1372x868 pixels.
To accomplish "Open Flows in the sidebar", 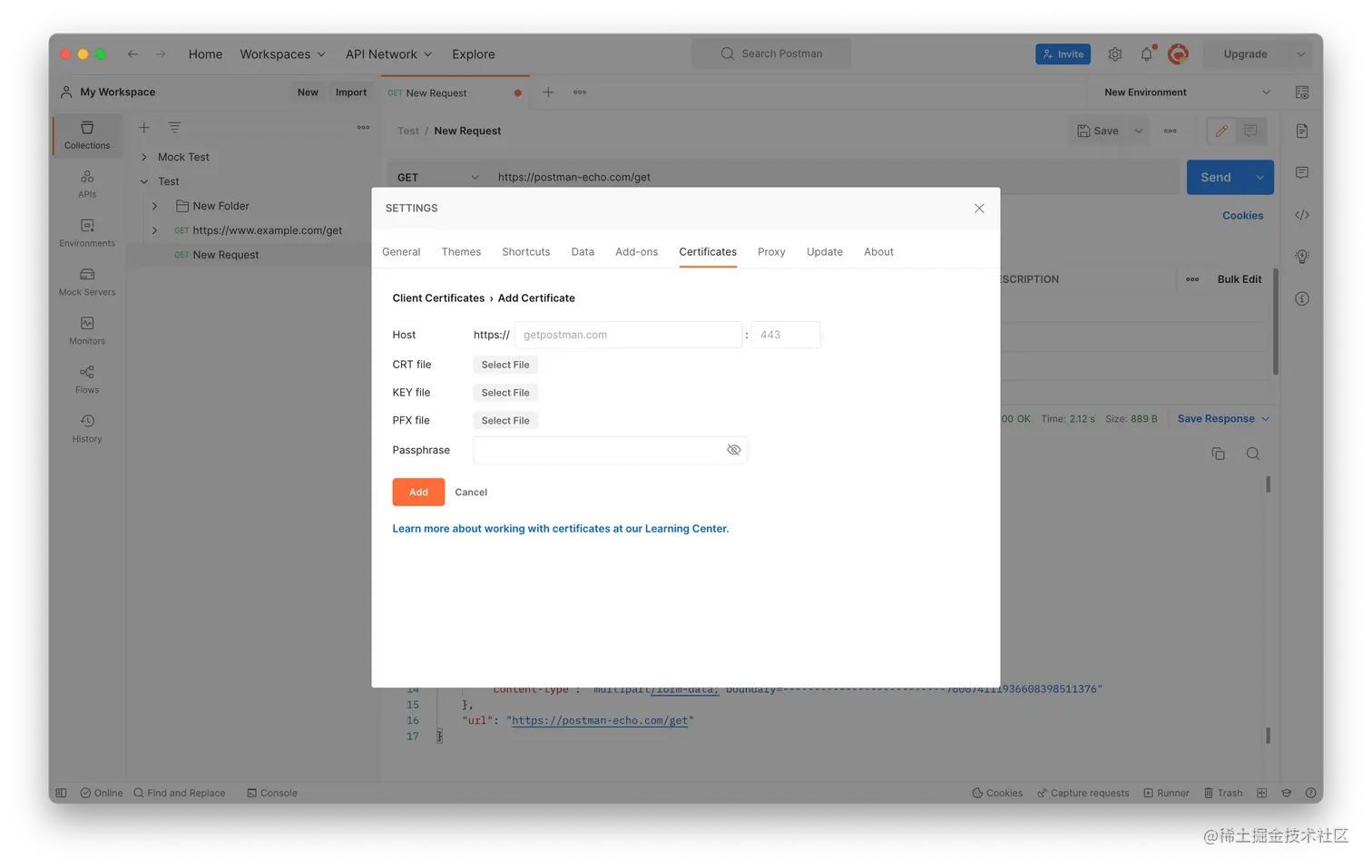I will [87, 380].
